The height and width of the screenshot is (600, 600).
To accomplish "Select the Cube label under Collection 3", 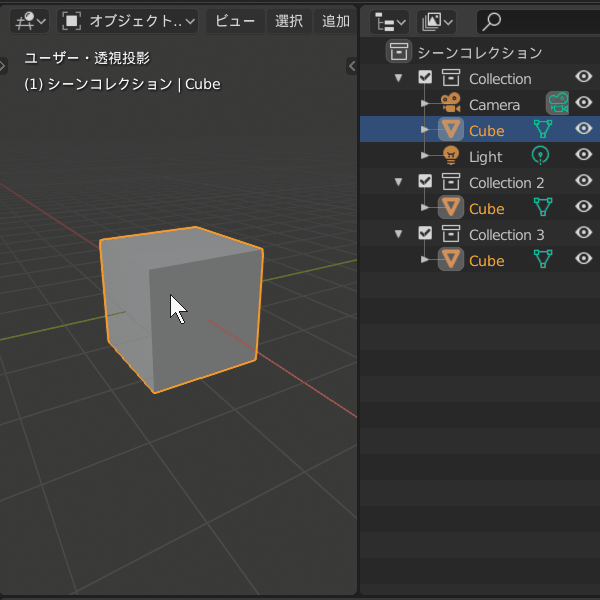I will (487, 261).
